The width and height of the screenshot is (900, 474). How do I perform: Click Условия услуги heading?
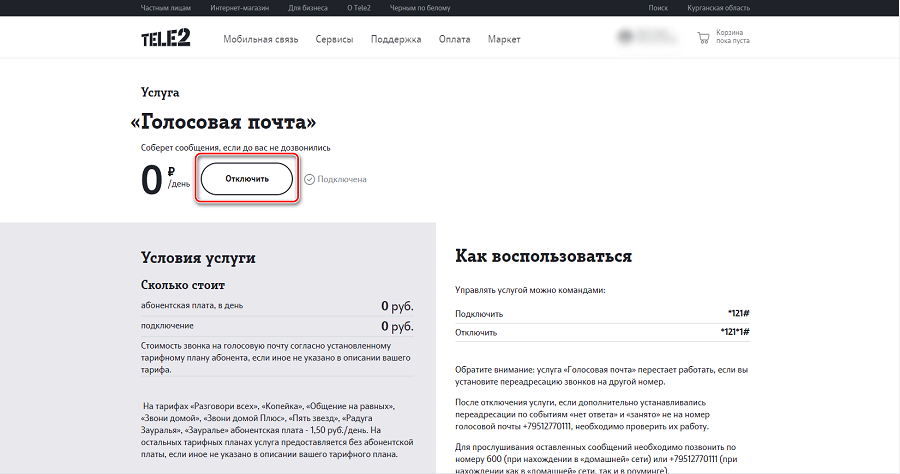point(198,258)
